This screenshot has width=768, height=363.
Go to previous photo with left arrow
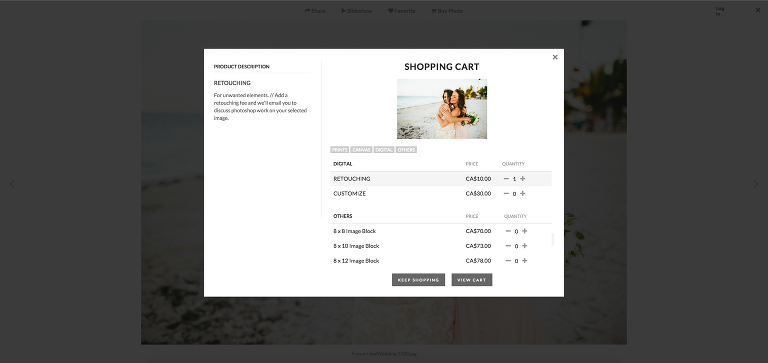(12, 184)
